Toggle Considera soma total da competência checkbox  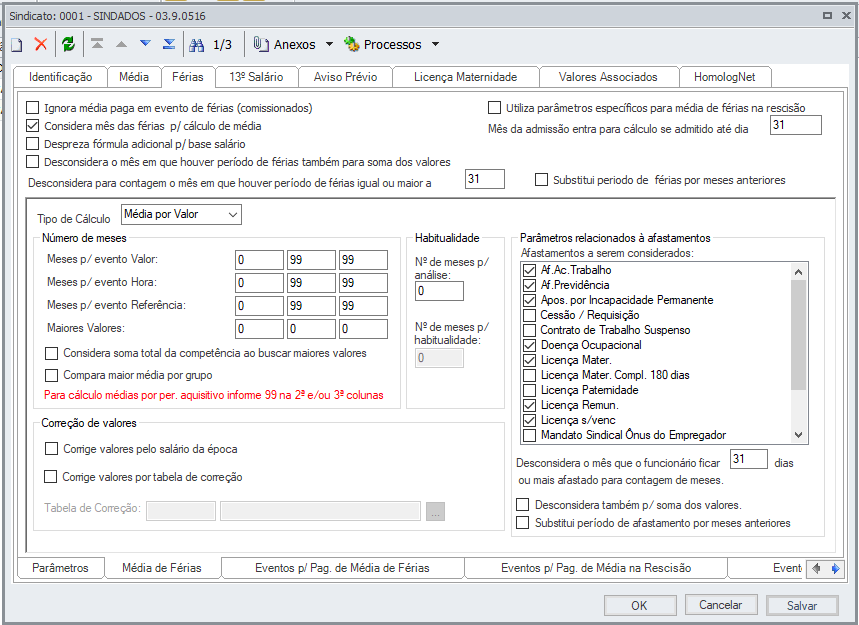pos(51,353)
